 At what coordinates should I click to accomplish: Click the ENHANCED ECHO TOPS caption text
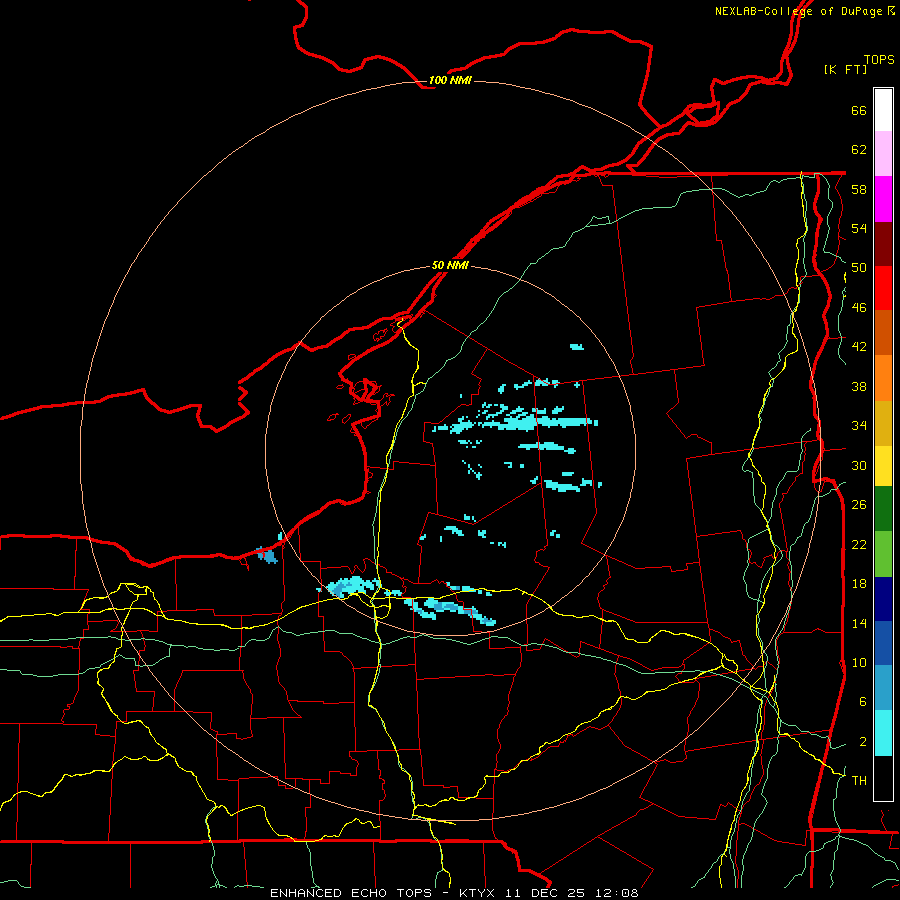pos(350,893)
